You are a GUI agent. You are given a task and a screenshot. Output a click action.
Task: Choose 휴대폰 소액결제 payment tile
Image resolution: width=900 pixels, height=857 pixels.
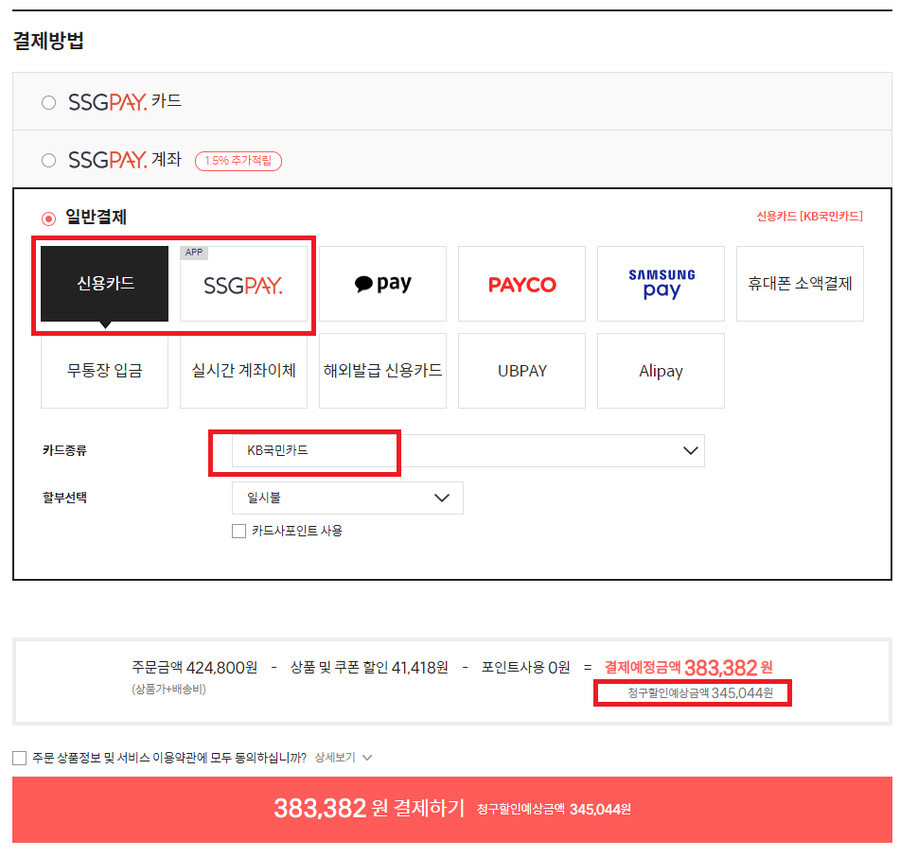[800, 284]
